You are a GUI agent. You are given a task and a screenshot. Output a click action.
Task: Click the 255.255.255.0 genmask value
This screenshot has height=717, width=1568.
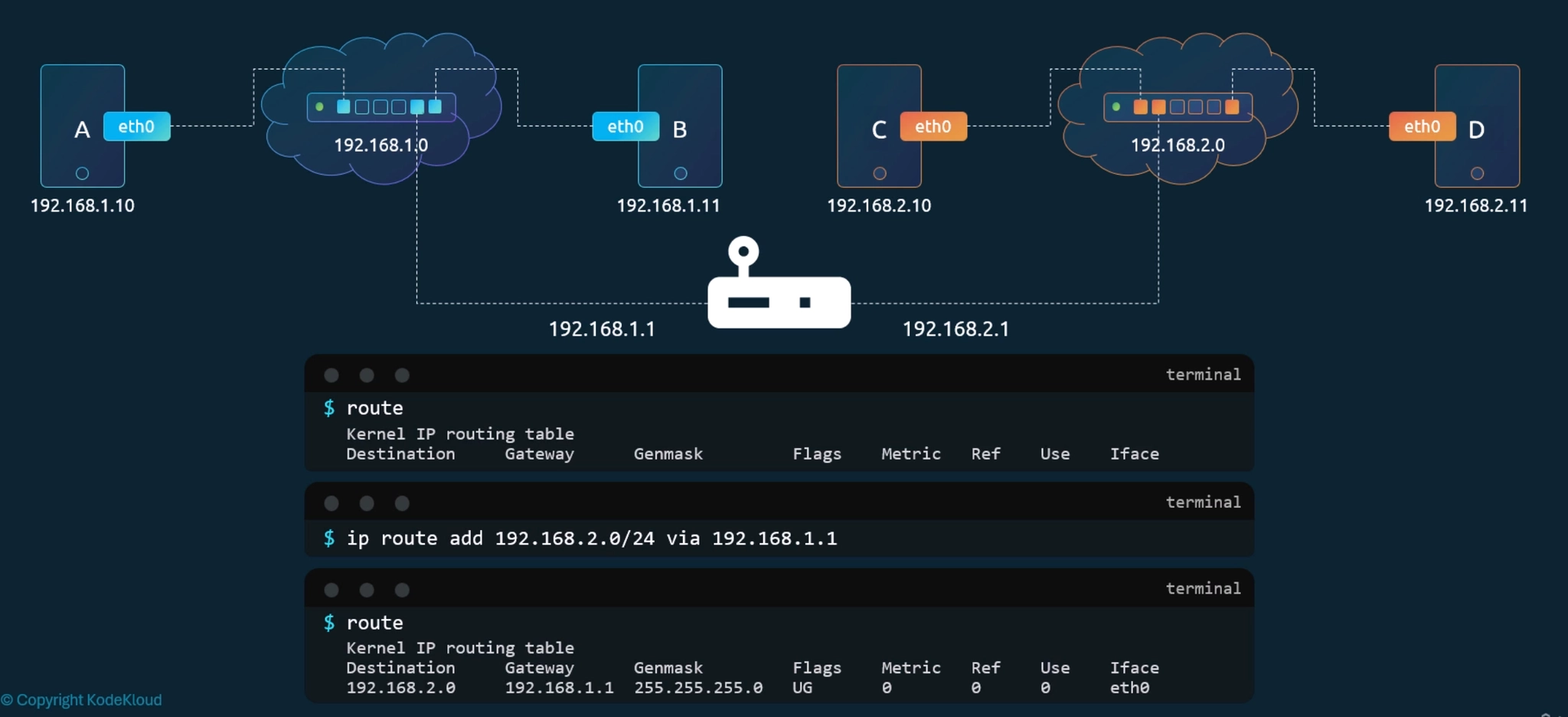pos(698,688)
